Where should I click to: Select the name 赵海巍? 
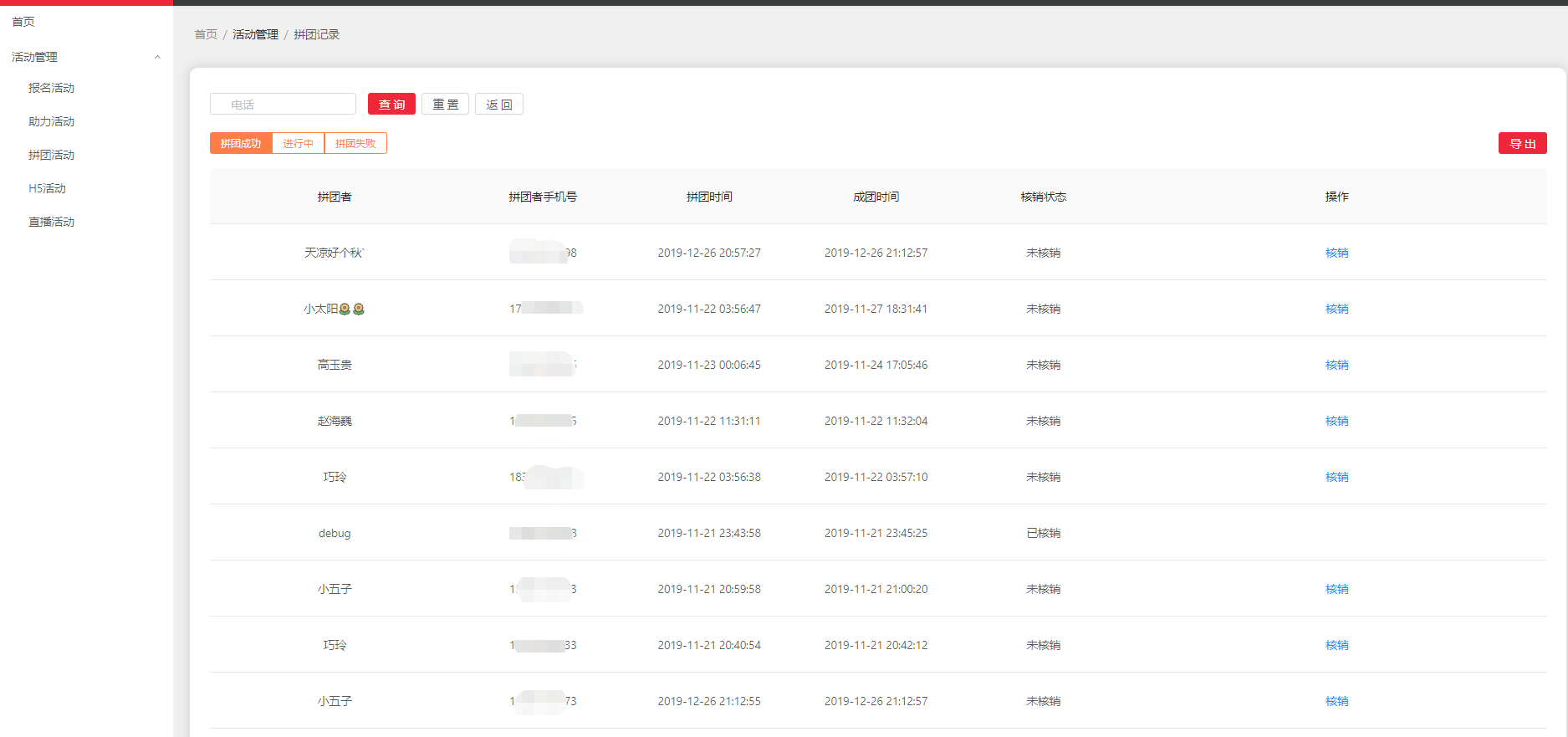point(335,421)
